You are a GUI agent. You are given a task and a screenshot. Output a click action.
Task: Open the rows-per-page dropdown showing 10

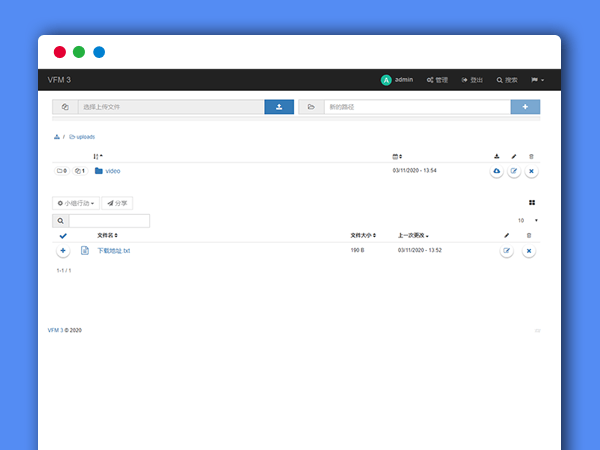527,220
